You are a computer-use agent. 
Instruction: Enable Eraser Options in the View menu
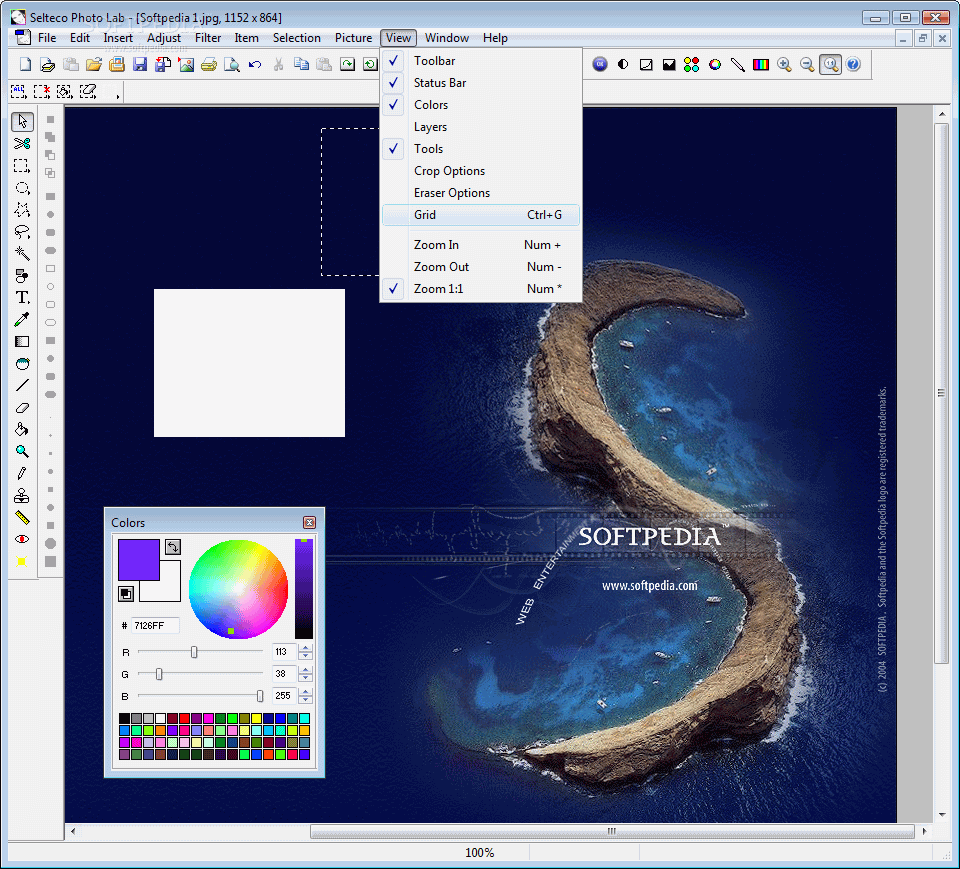481,193
